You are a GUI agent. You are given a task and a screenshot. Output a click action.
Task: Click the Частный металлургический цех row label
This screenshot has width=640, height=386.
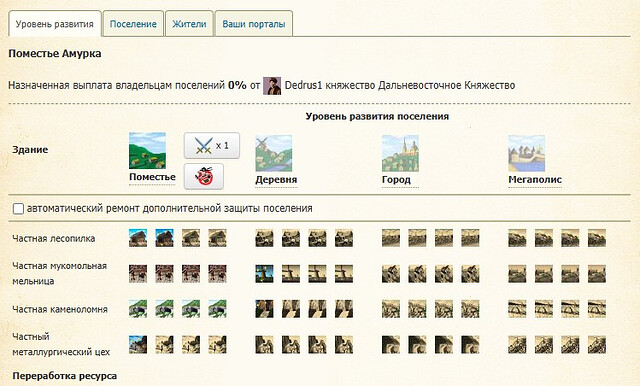[x=61, y=344]
